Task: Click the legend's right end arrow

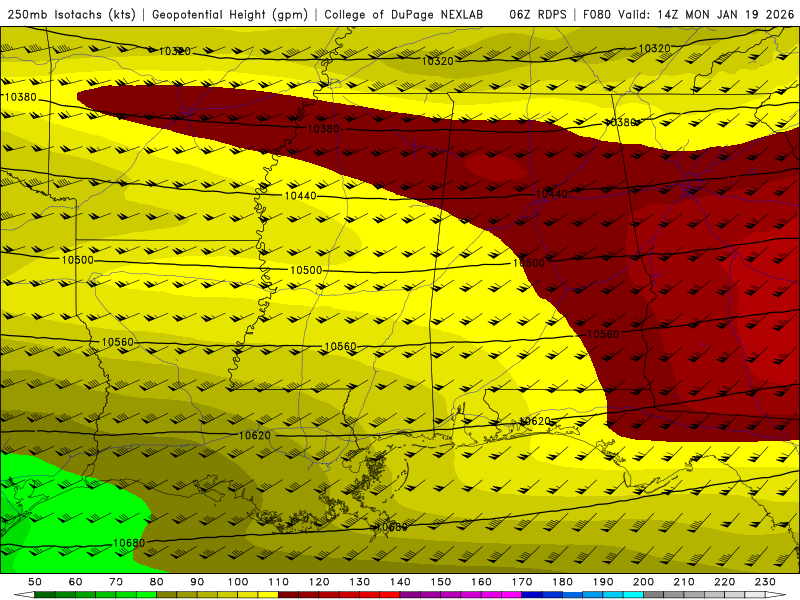Action: tap(776, 595)
